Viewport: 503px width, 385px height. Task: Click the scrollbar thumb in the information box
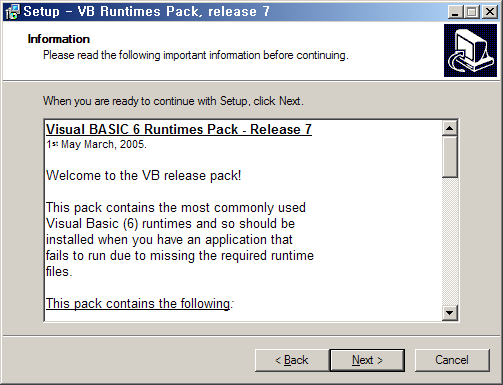pos(450,157)
